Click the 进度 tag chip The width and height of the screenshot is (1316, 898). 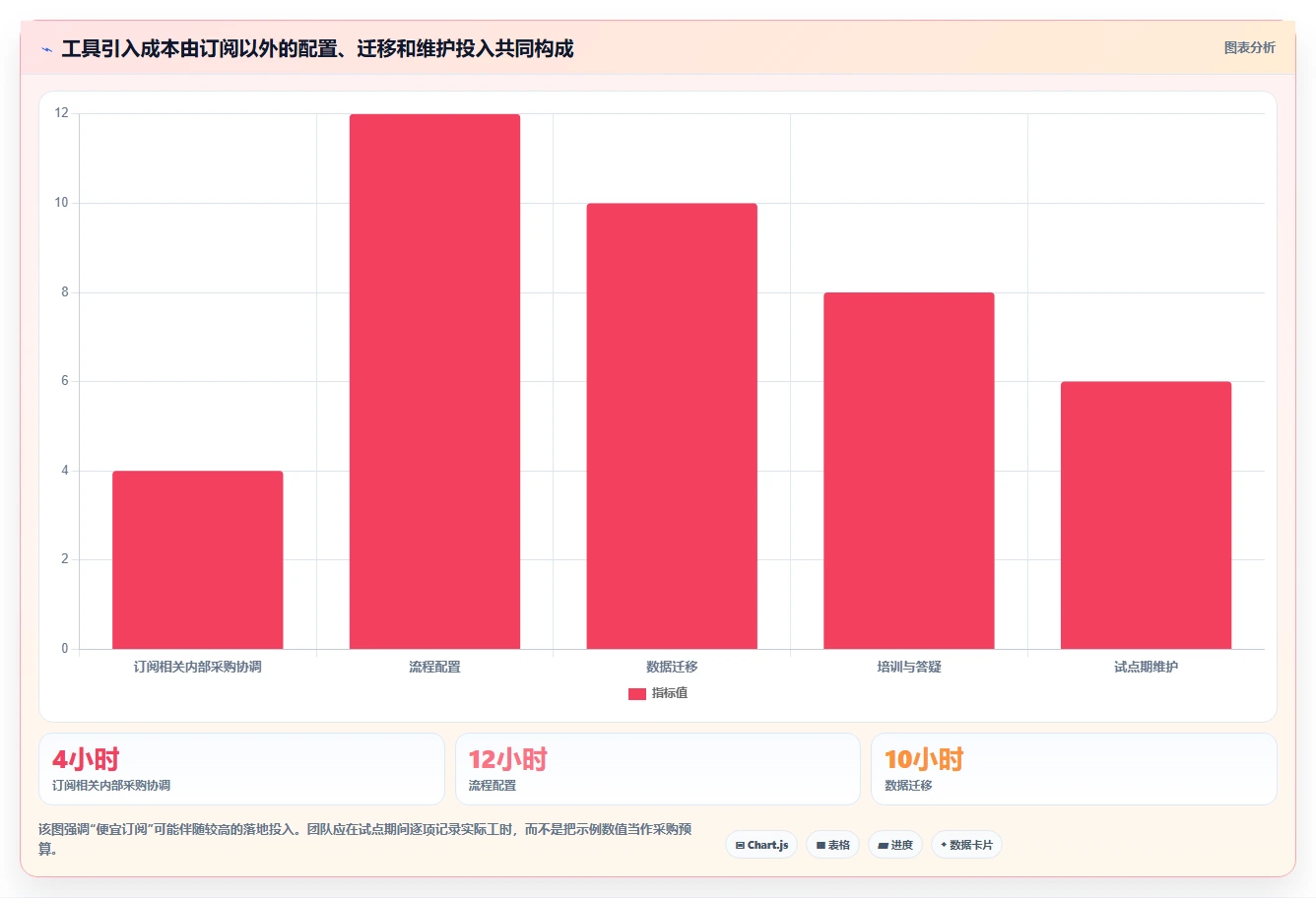pos(894,845)
